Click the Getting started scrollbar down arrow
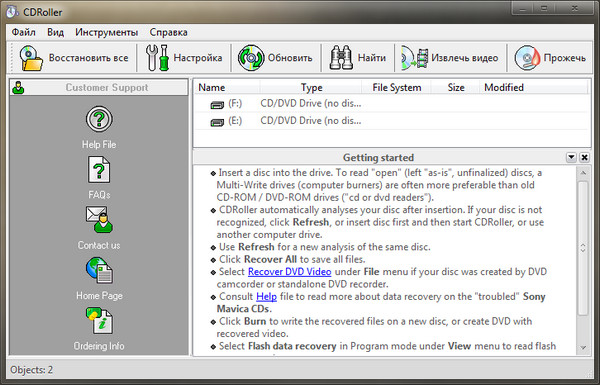Screen dimensions: 600x385 pyautogui.click(x=583, y=347)
